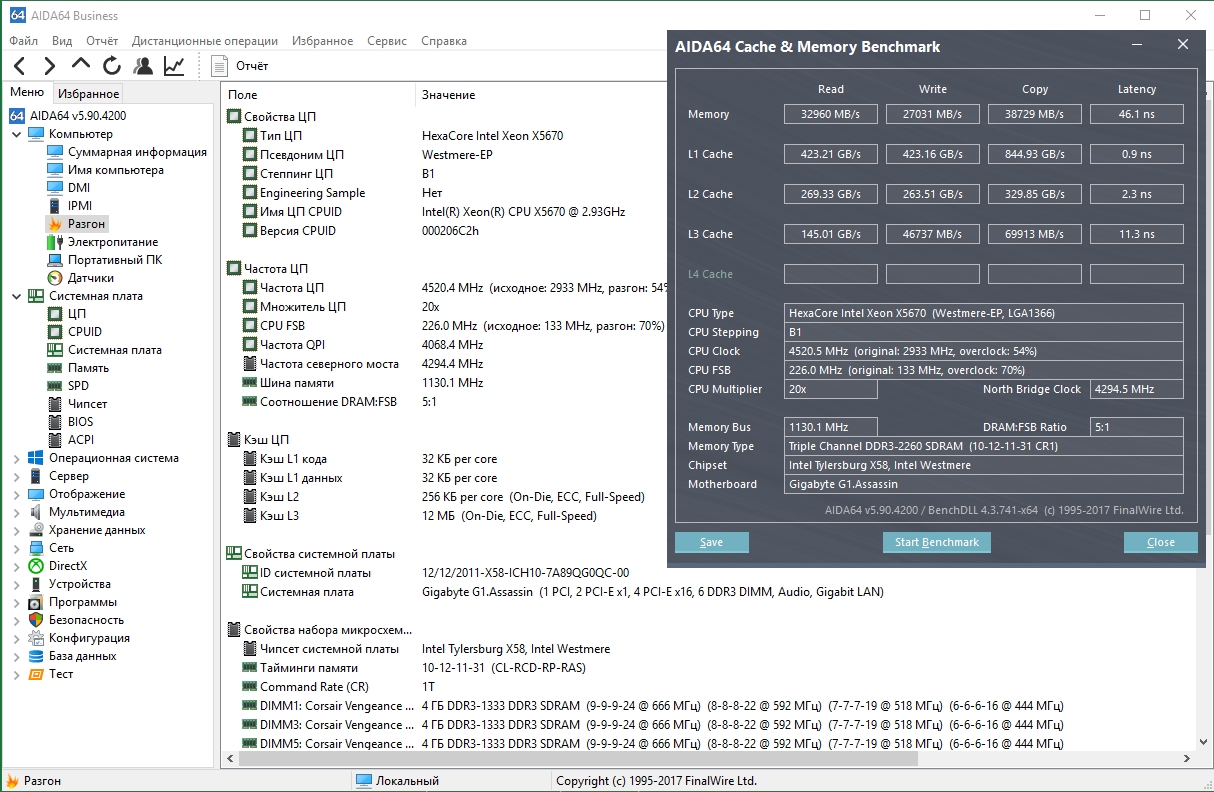Open the Вид menu
The image size is (1214, 792).
coord(62,41)
